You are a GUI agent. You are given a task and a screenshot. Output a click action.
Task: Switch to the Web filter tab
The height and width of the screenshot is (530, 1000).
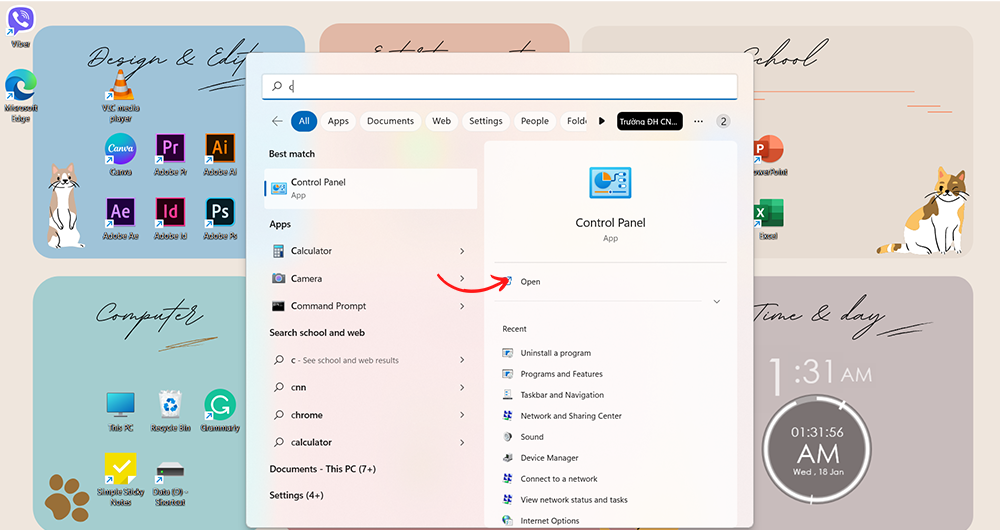point(441,121)
